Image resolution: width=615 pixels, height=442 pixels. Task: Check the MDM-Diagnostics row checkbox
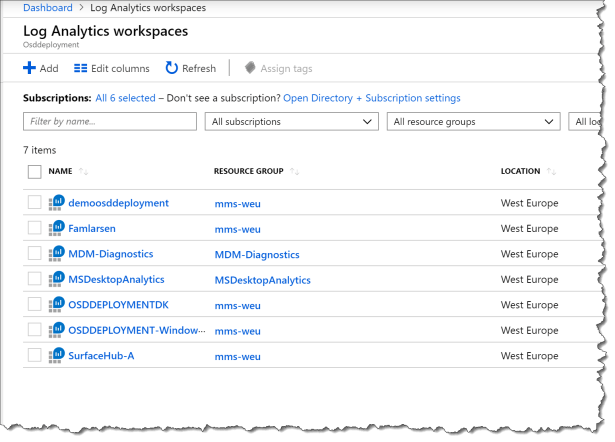35,253
